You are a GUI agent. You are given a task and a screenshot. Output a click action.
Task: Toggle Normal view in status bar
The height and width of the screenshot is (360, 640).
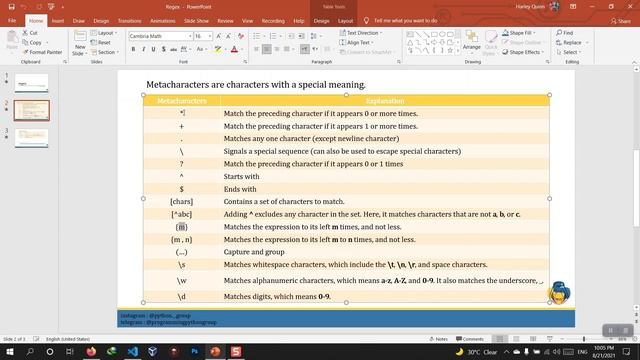pos(500,339)
